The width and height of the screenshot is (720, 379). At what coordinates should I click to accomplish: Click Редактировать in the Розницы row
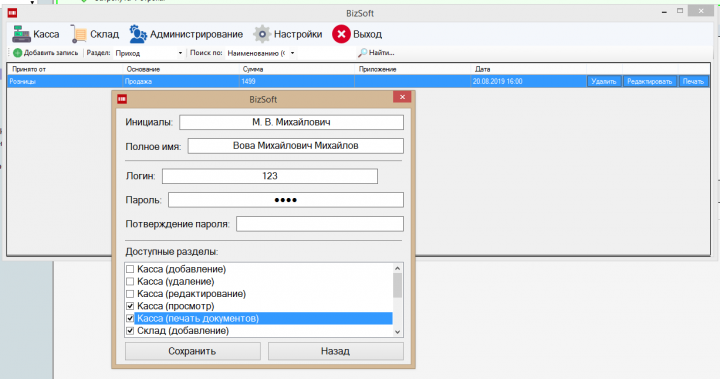point(650,81)
